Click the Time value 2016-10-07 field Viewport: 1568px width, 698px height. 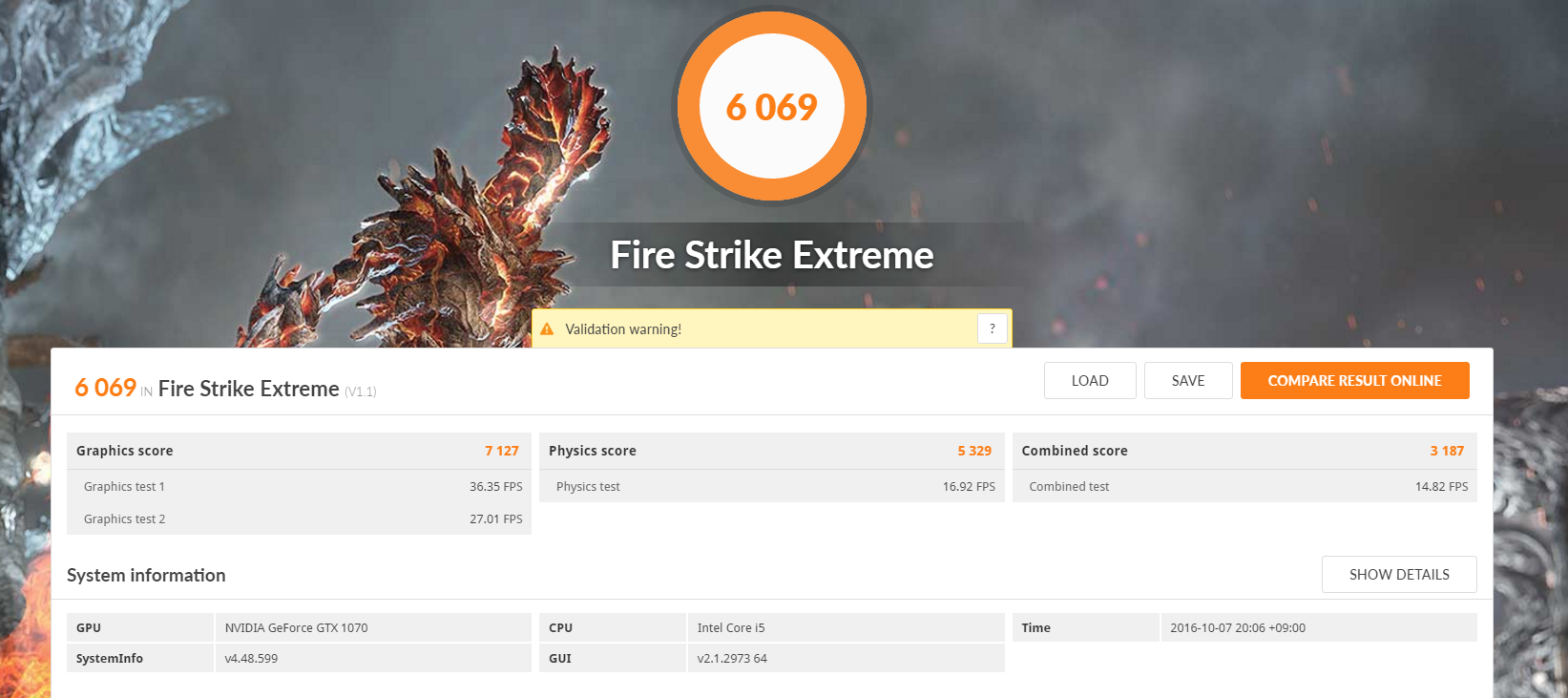pos(1319,627)
